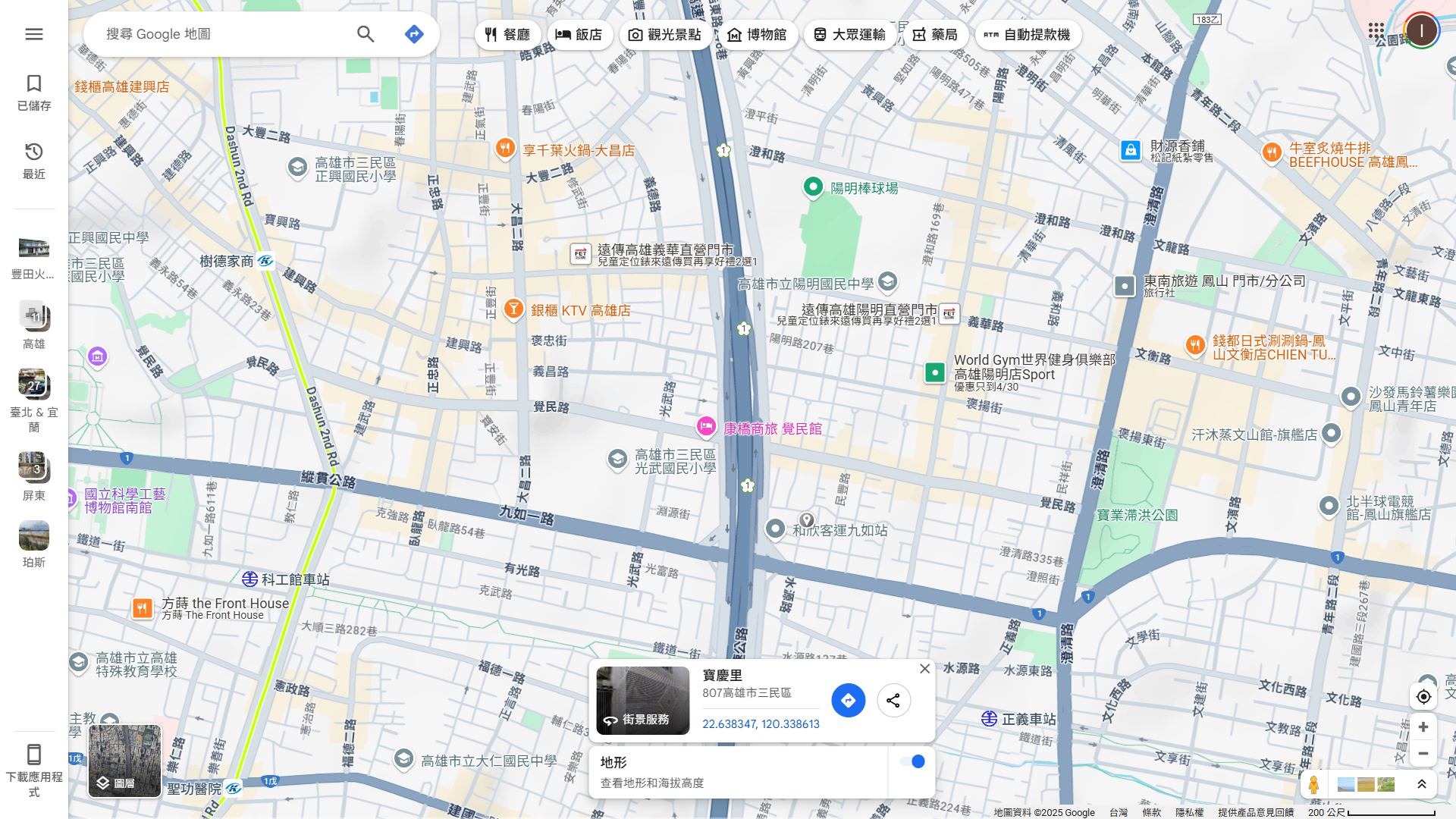The image size is (1456, 819).
Task: Click the 樹德家商 school label
Action: pyautogui.click(x=227, y=261)
